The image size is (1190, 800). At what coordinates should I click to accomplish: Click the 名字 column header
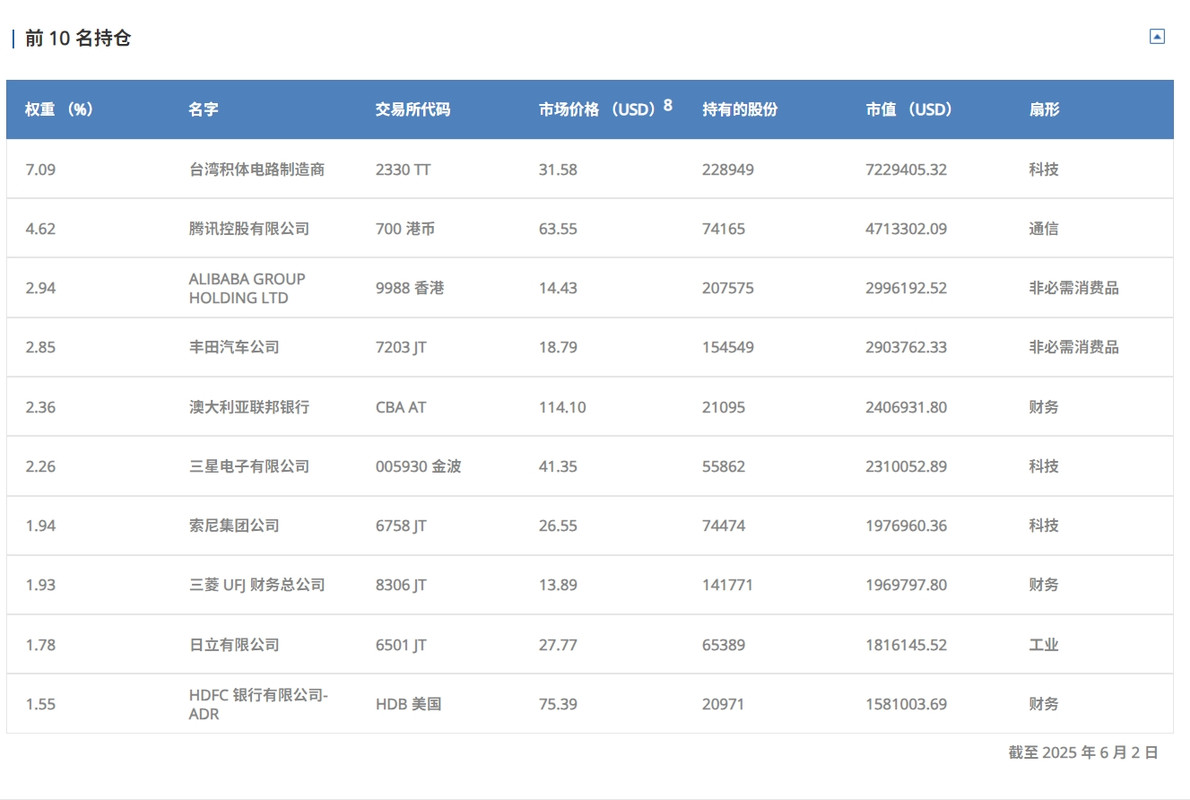[203, 109]
